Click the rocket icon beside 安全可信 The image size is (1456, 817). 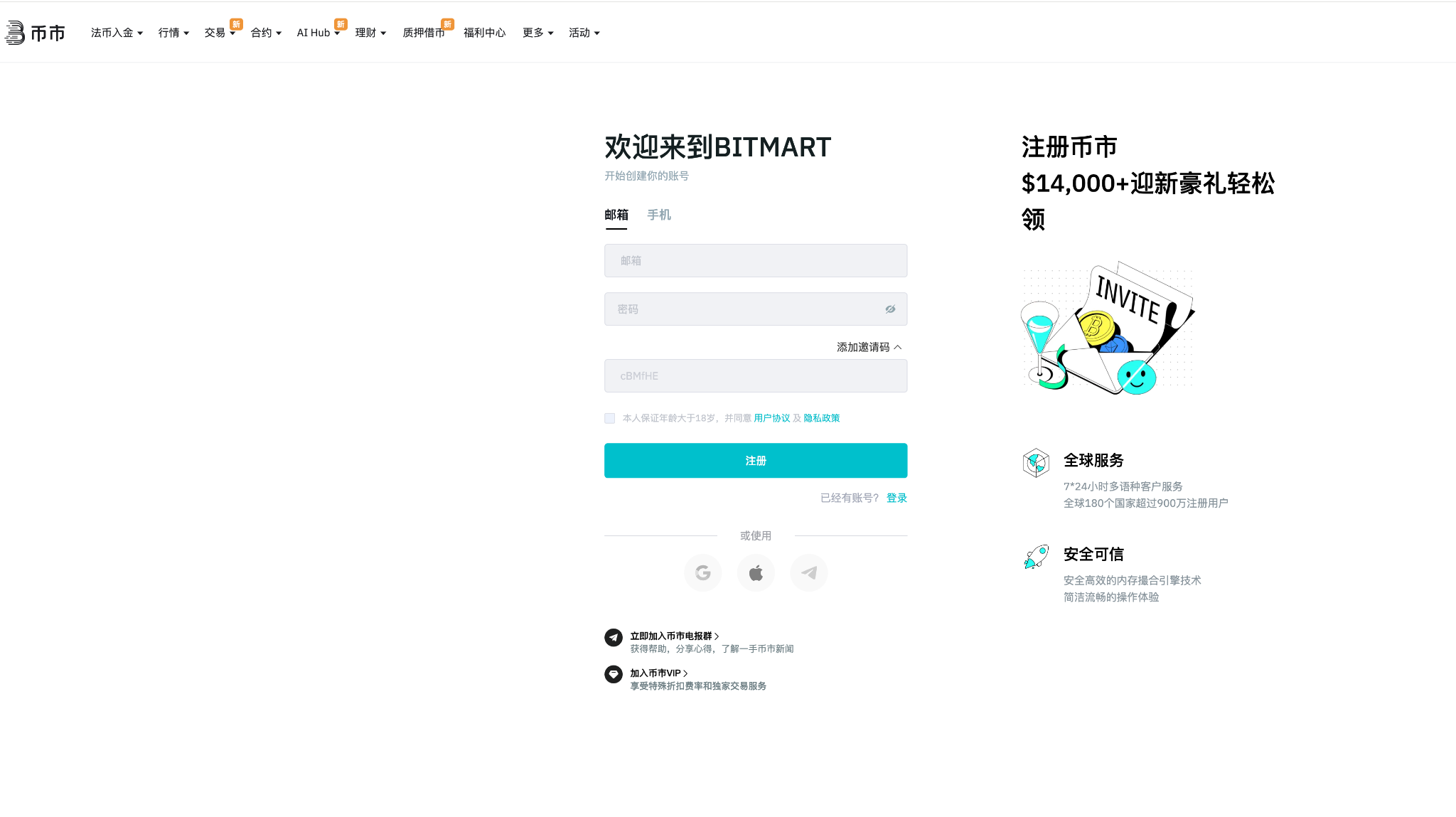pyautogui.click(x=1036, y=557)
